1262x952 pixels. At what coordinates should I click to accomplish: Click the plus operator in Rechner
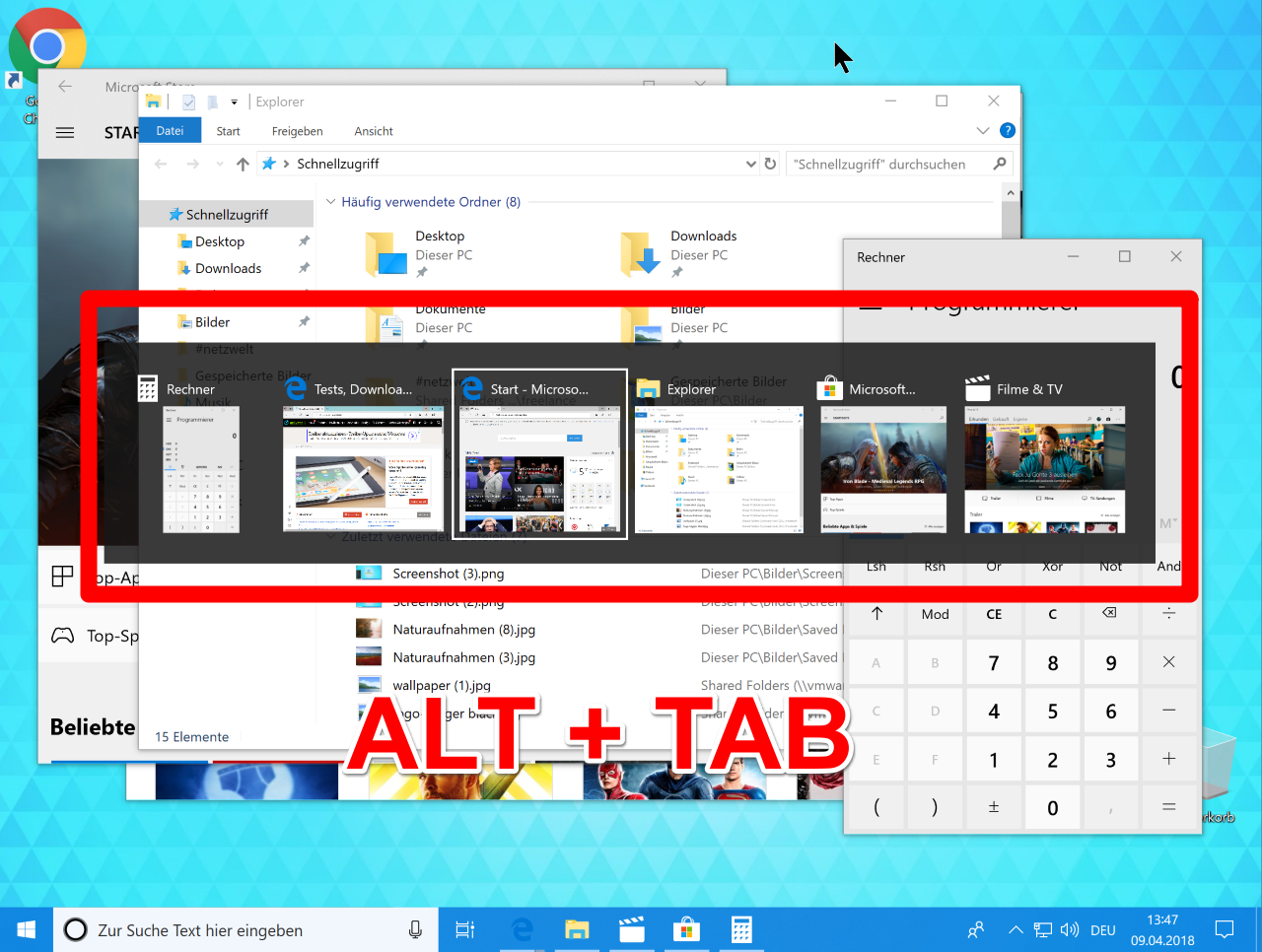pos(1168,759)
